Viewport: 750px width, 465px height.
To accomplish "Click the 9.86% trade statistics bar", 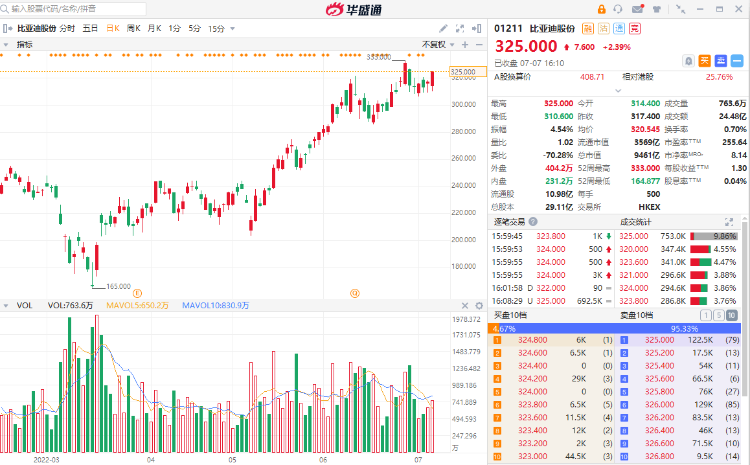I will [714, 236].
